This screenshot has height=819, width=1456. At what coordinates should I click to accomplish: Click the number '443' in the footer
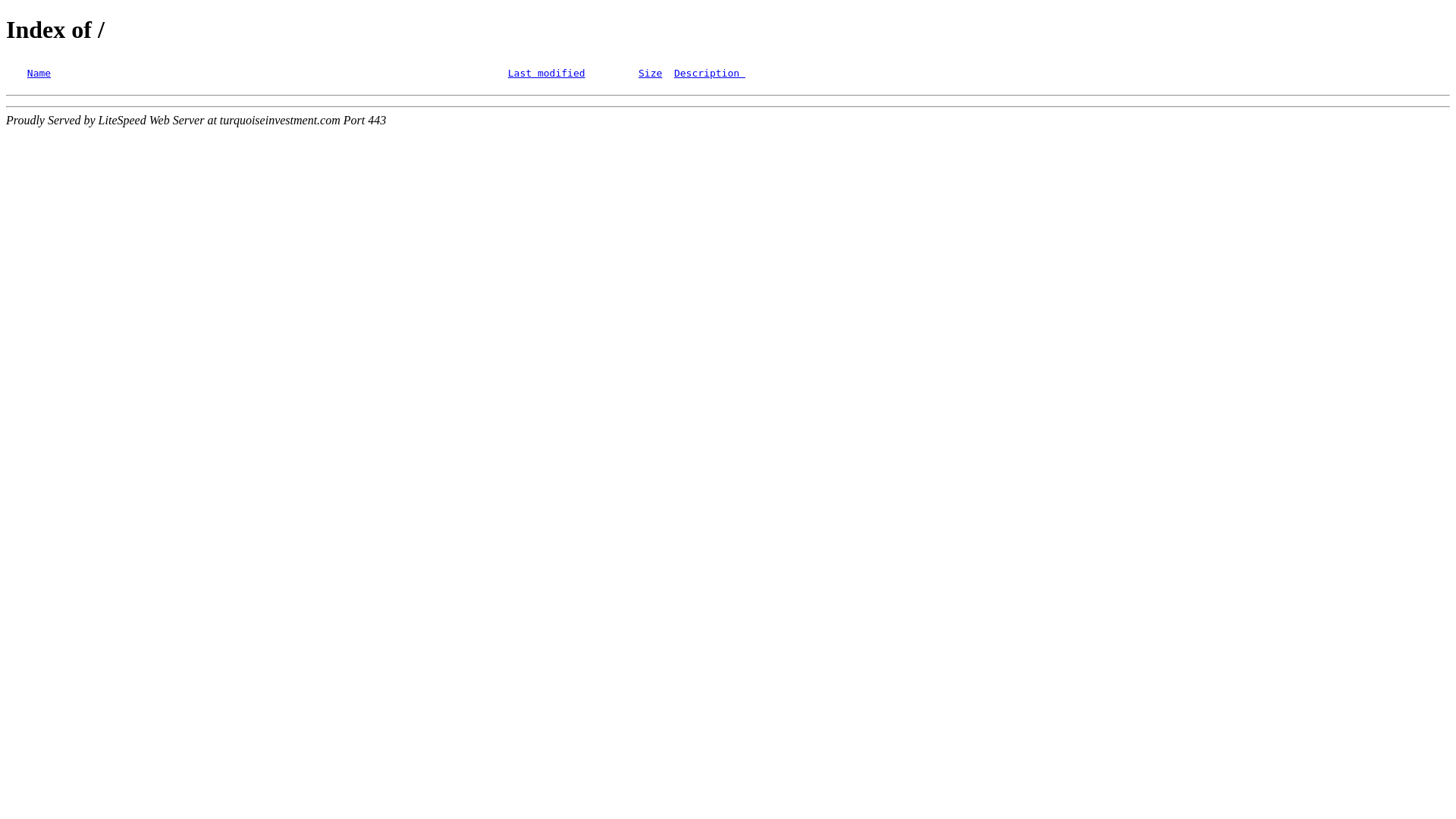tap(377, 121)
